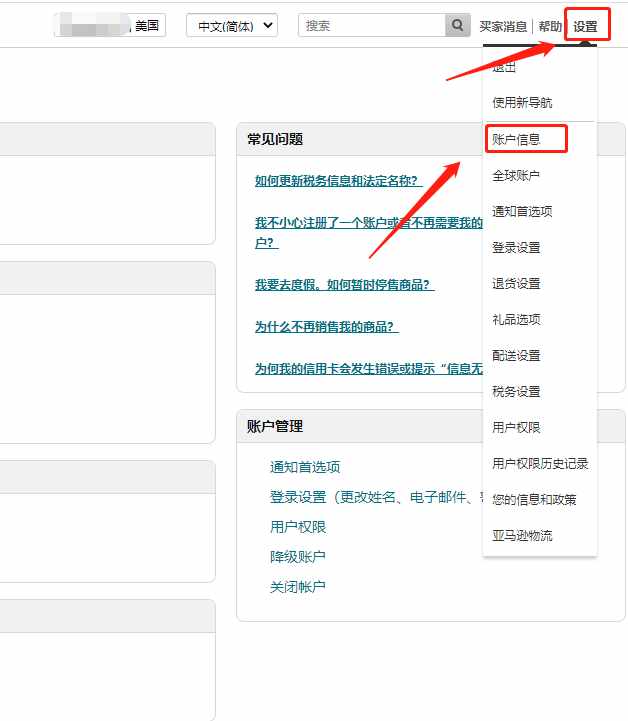
Task: Click 登录设置 link under 账户管理
Action: 376,497
